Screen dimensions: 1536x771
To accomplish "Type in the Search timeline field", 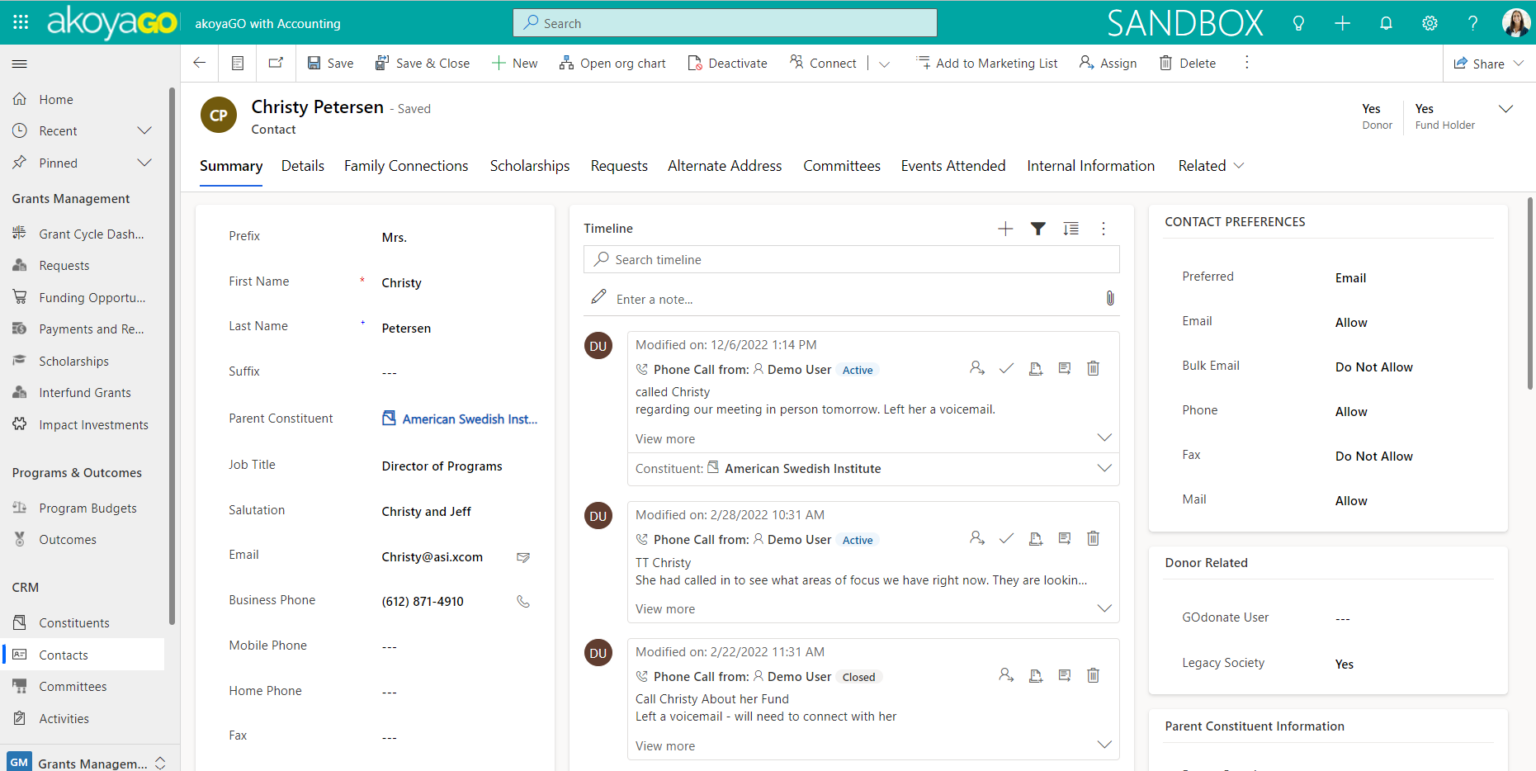I will click(851, 259).
